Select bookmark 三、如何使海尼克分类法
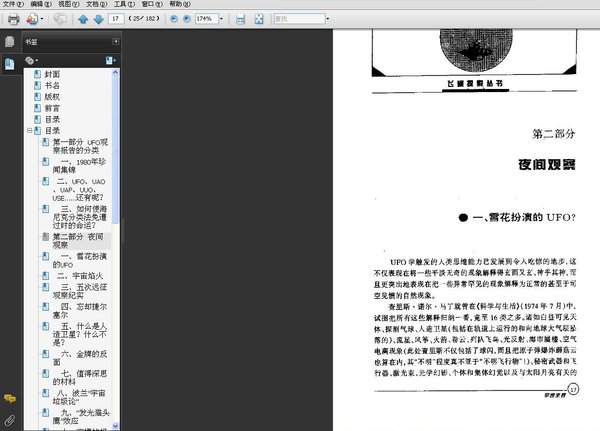This screenshot has width=600, height=431. [x=80, y=217]
